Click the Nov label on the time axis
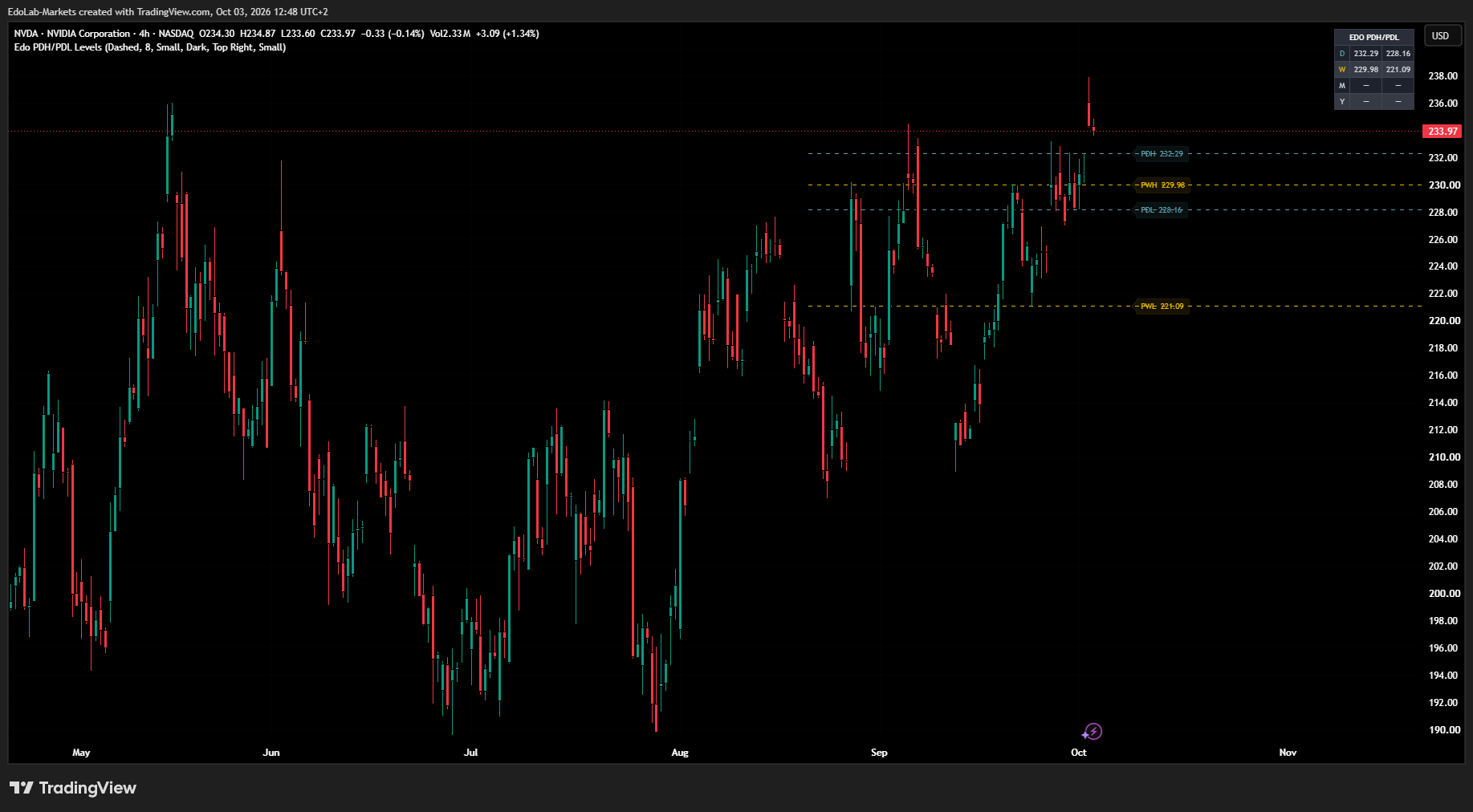The width and height of the screenshot is (1473, 812). [1288, 753]
